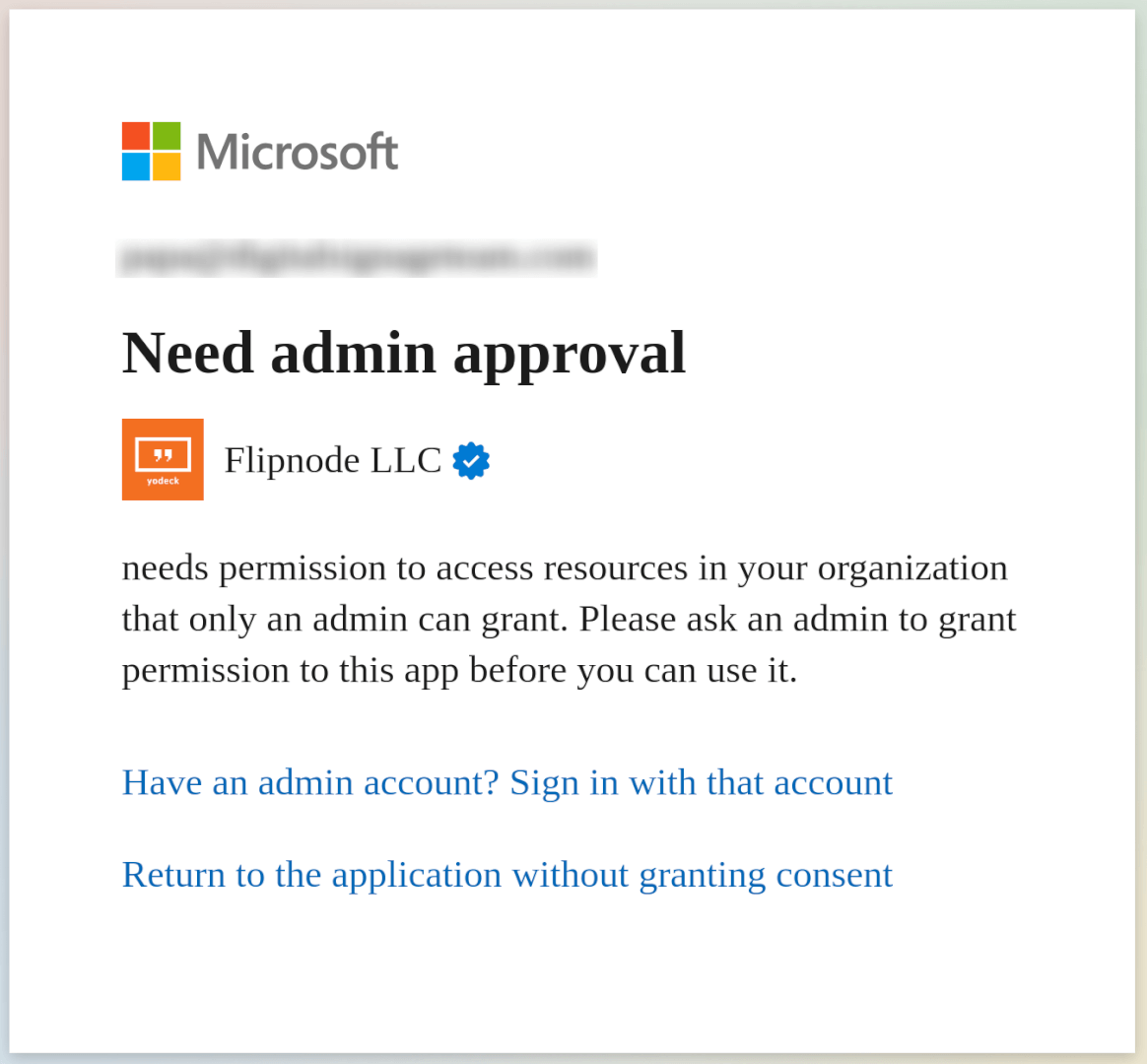Open the admin account sign-in link

click(x=506, y=782)
